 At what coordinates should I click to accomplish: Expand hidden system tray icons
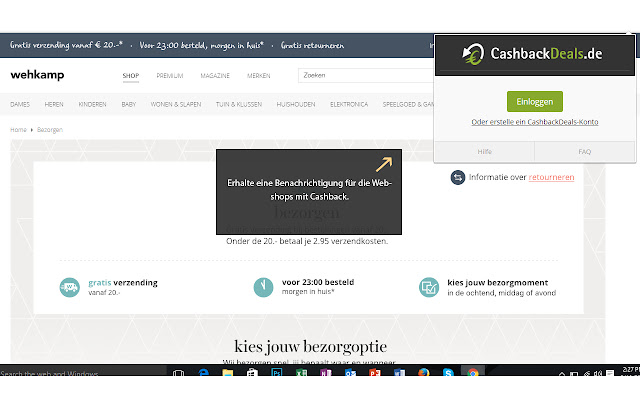[562, 373]
